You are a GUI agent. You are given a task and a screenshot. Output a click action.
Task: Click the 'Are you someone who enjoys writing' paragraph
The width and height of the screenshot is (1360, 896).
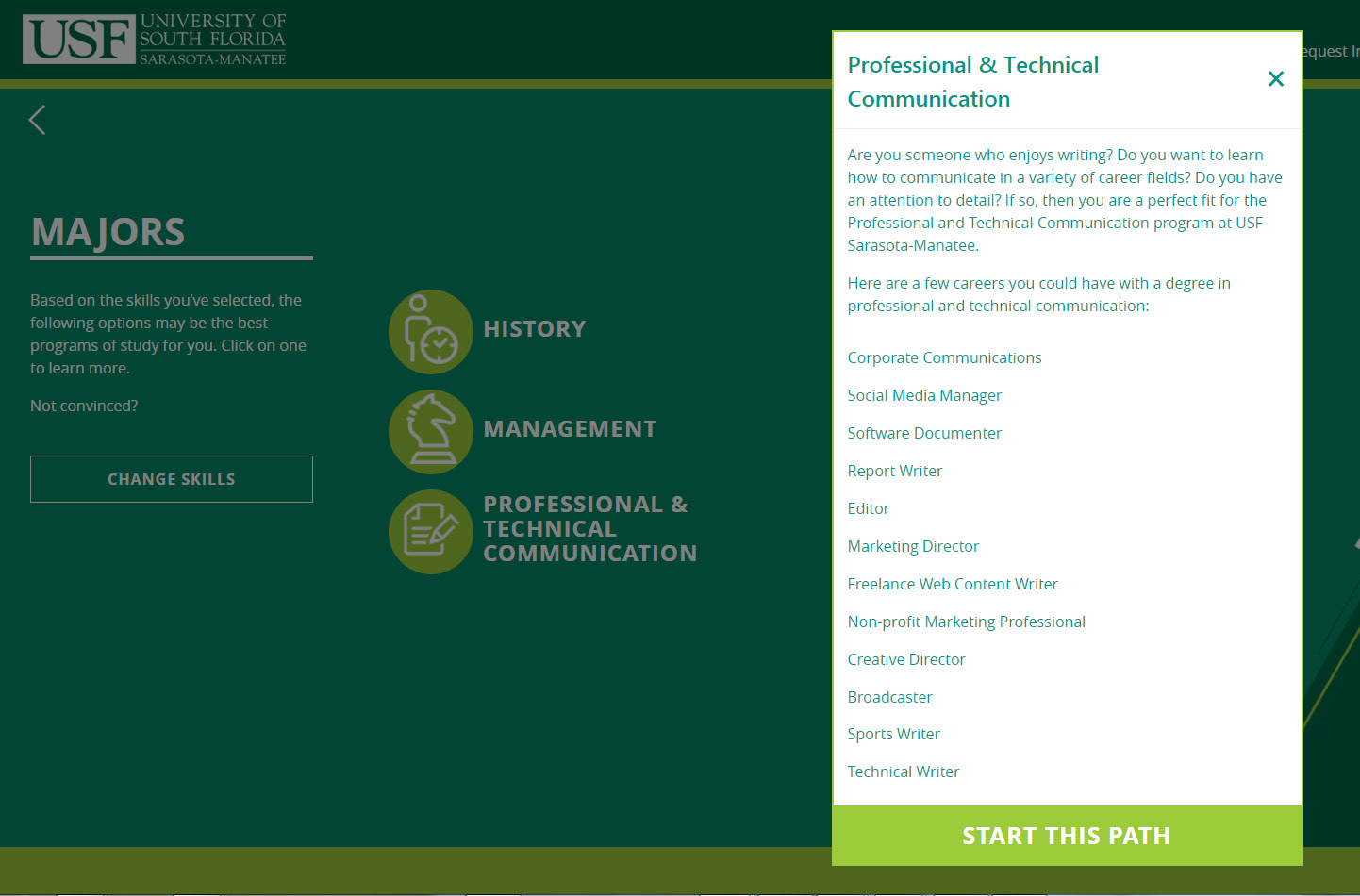1065,200
